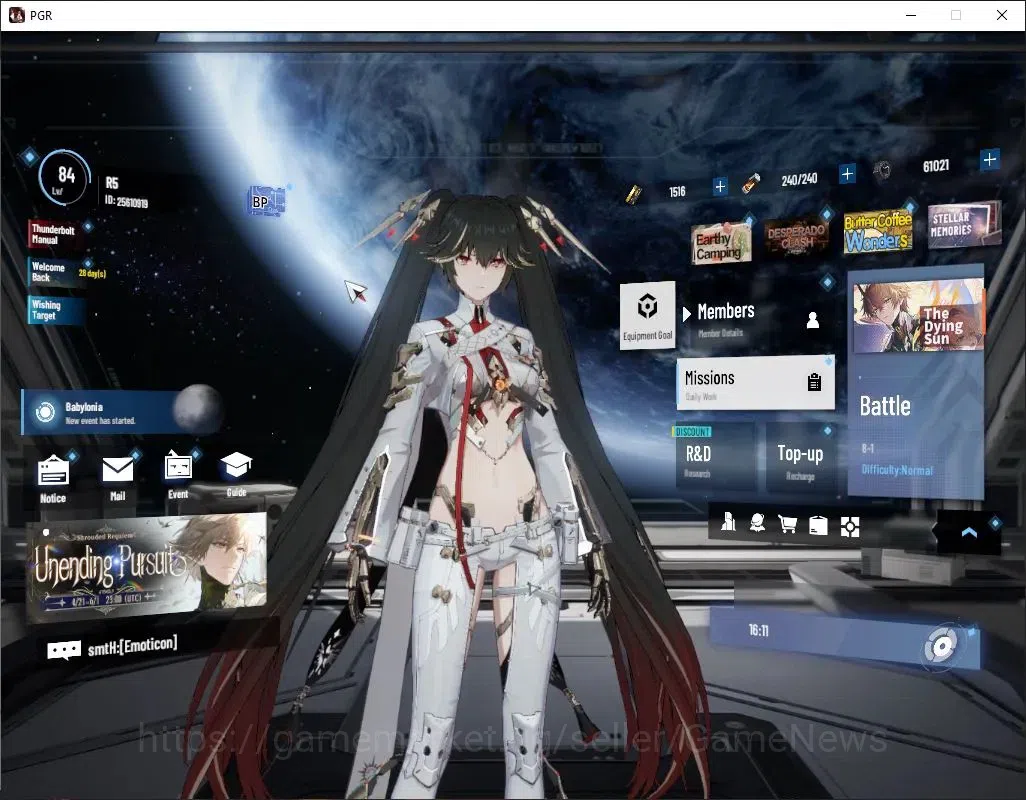Open the Stellar Memories event tab

(963, 224)
